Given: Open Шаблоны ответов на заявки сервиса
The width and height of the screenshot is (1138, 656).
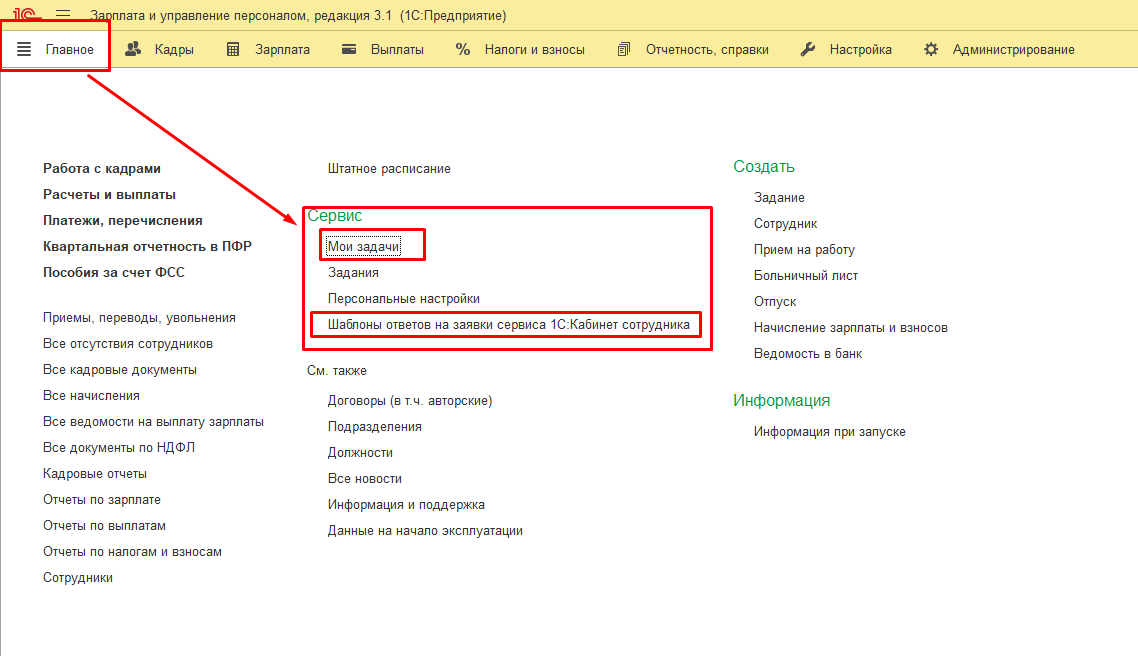Looking at the screenshot, I should (x=509, y=325).
